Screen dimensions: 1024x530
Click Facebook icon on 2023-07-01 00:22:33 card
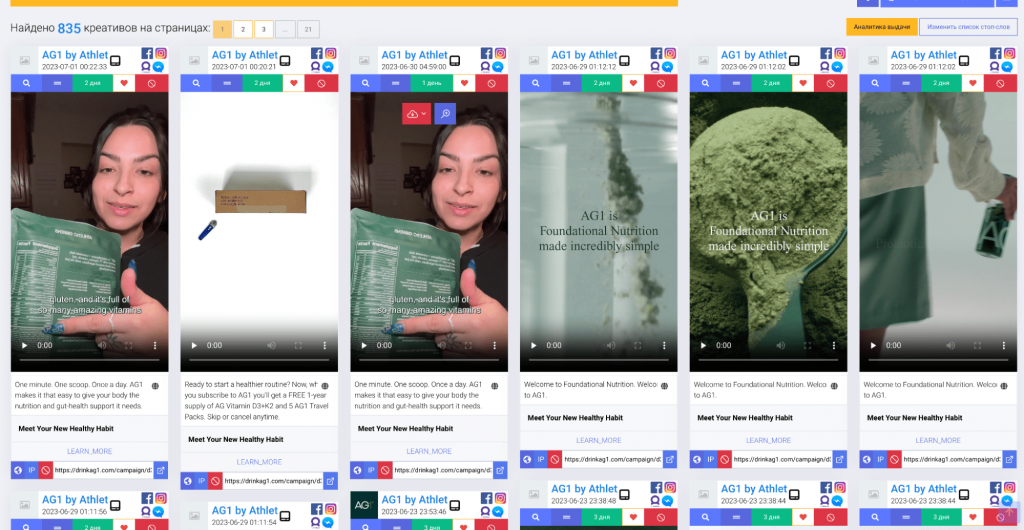pos(148,54)
